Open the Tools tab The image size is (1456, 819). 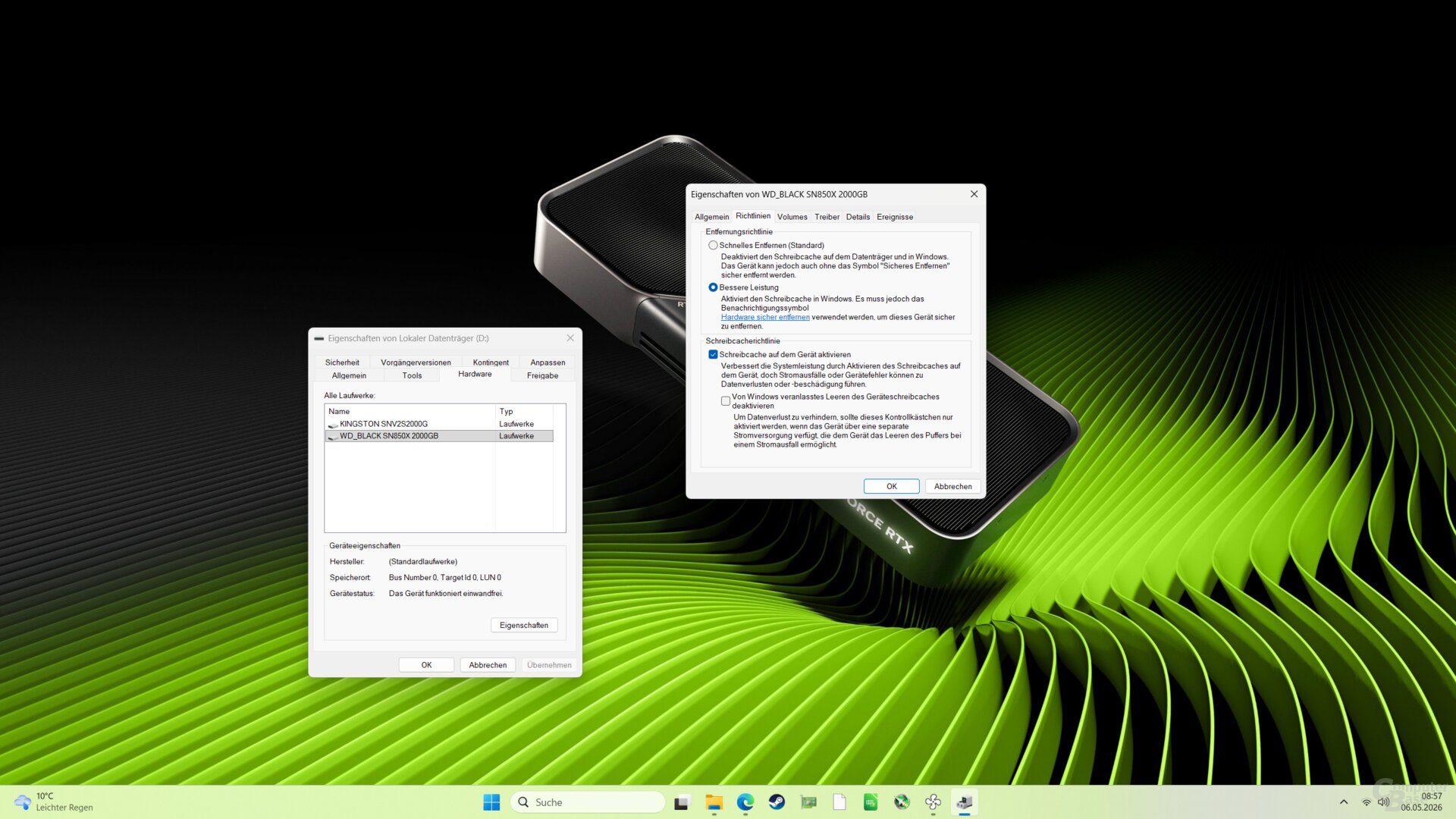tap(412, 376)
